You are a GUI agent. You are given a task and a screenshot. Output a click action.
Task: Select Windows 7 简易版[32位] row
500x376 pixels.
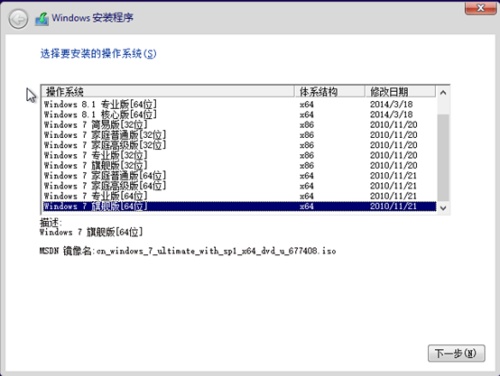[x=239, y=125]
